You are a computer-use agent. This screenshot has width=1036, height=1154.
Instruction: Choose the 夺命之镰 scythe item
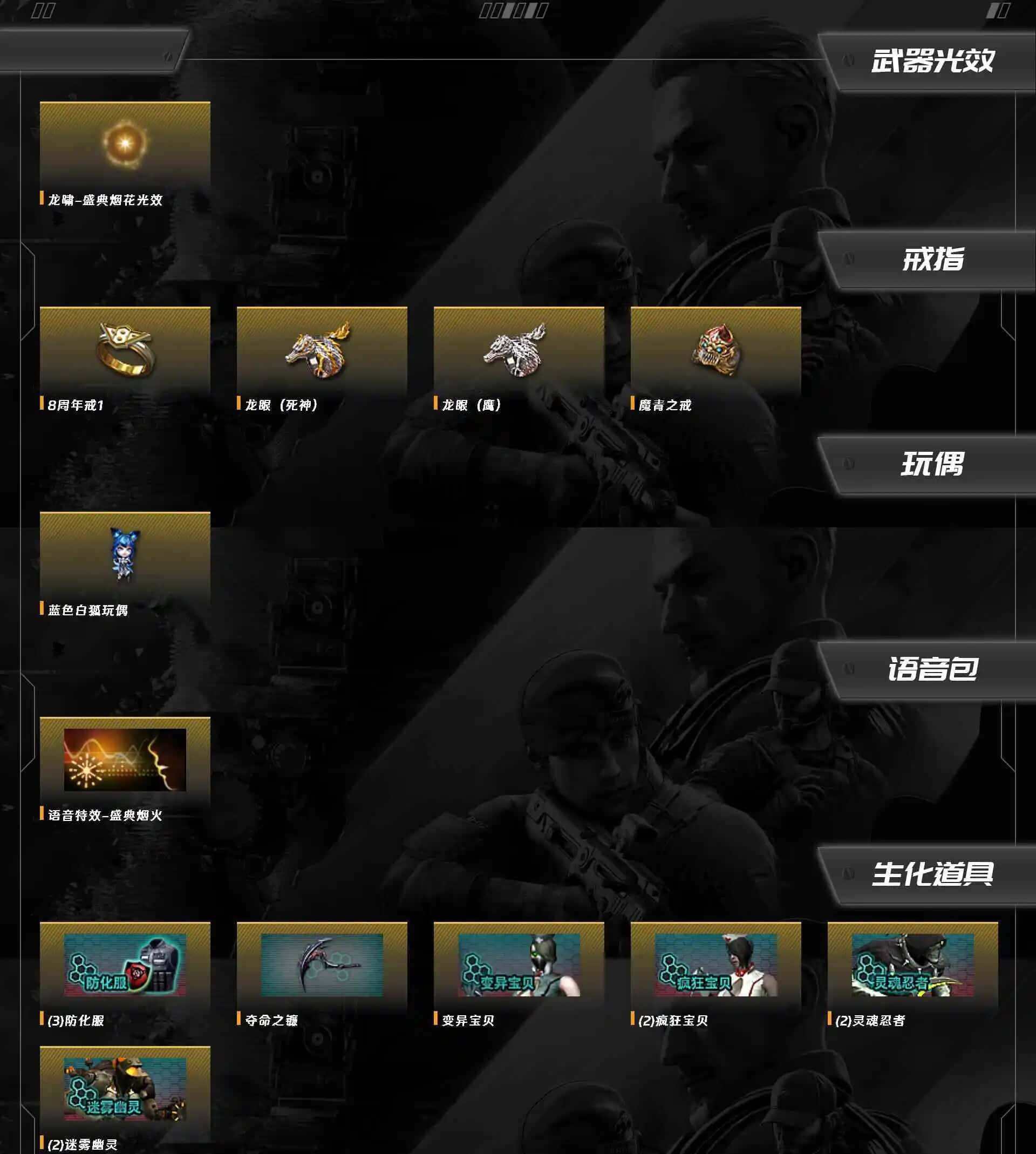tap(322, 965)
